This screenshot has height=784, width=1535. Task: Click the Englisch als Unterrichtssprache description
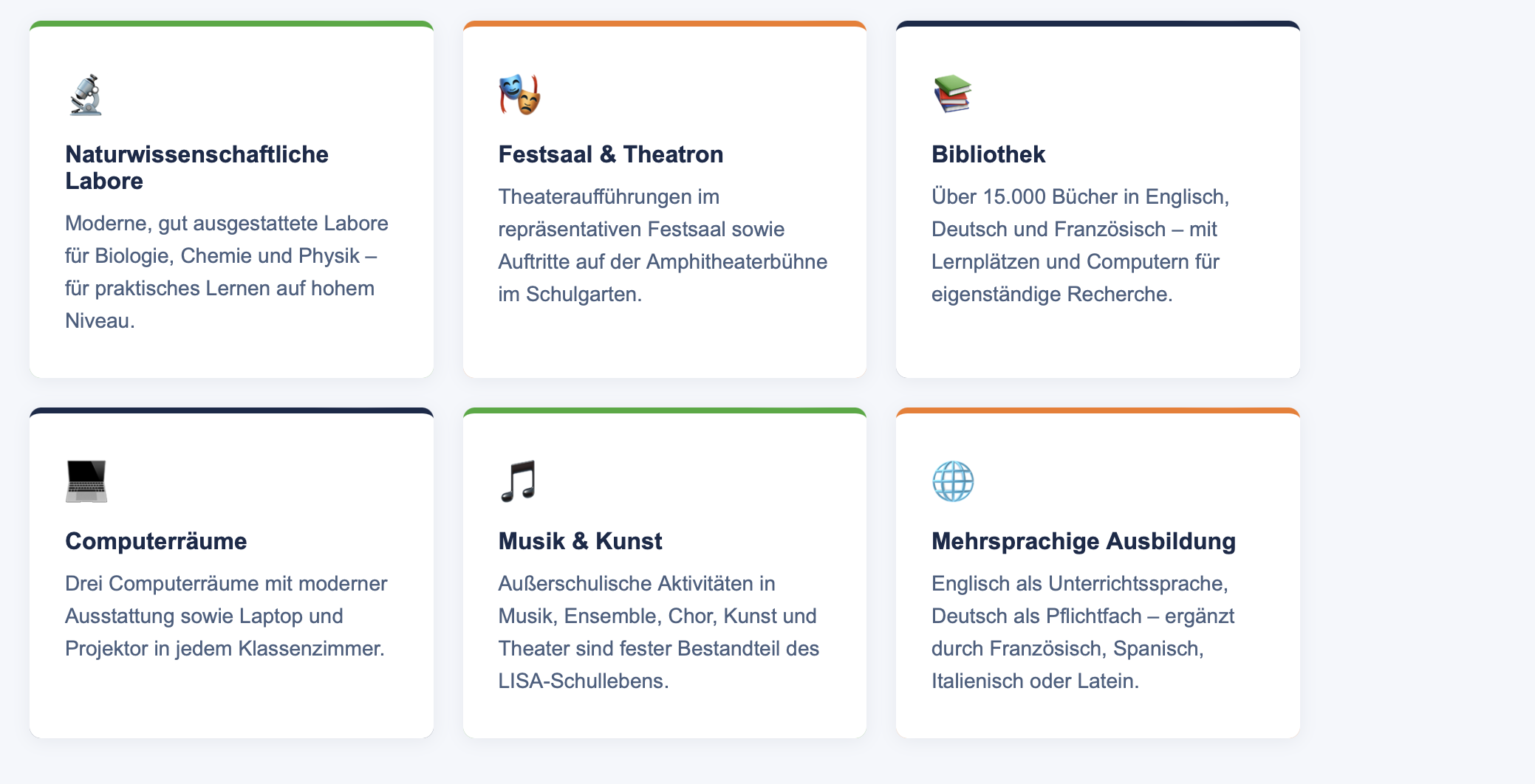click(x=1082, y=632)
